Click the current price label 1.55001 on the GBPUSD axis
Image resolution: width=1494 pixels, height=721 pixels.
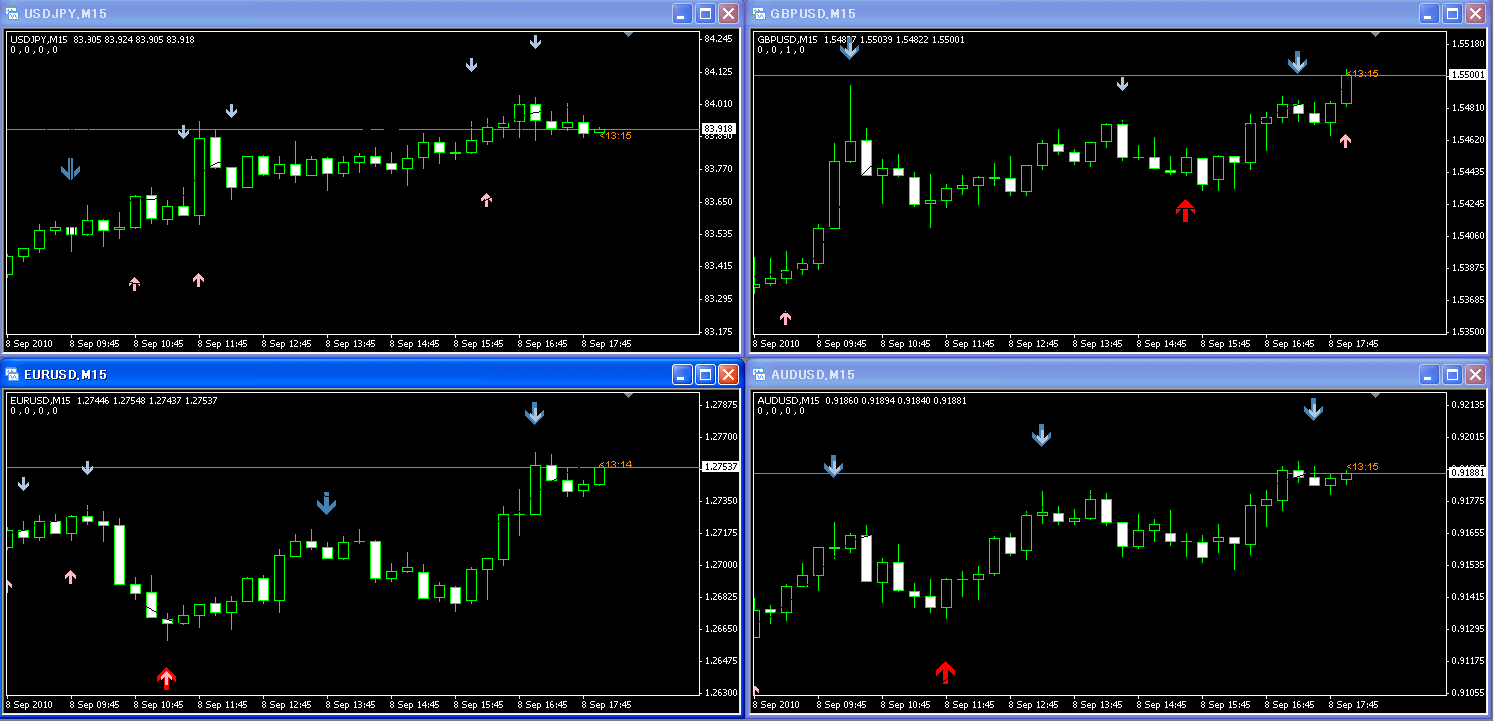point(1465,75)
